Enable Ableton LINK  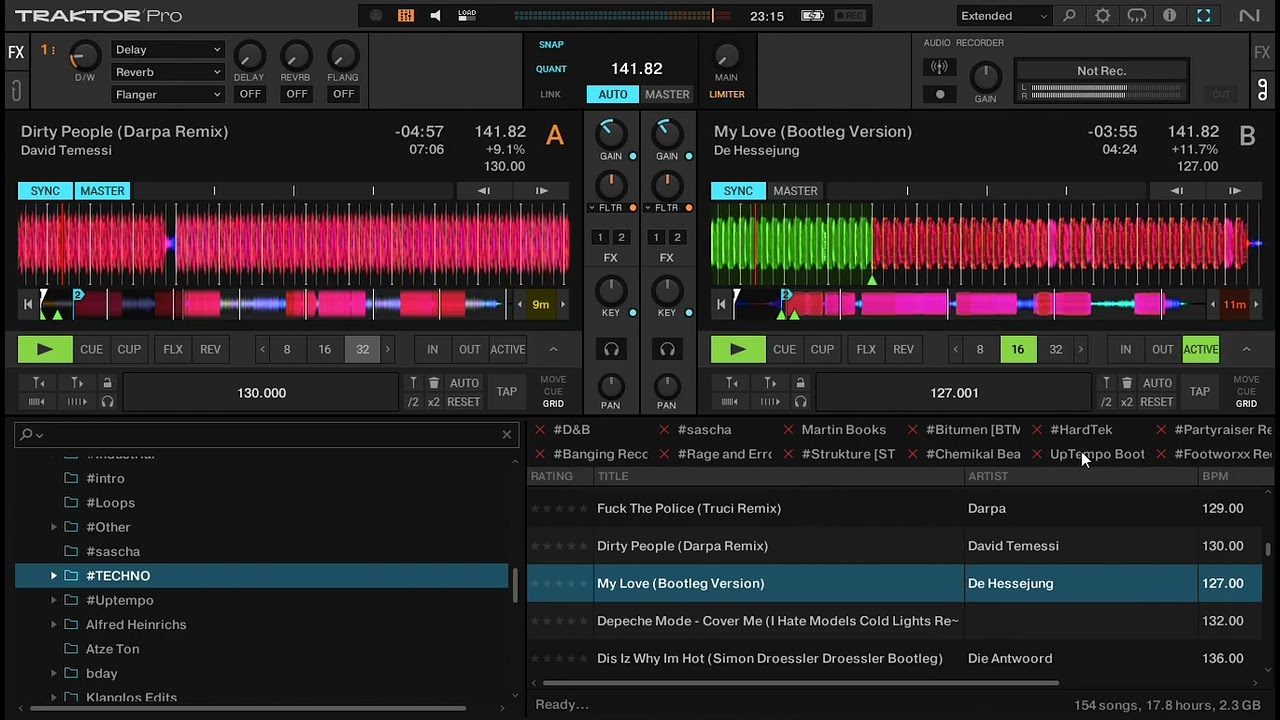point(551,94)
